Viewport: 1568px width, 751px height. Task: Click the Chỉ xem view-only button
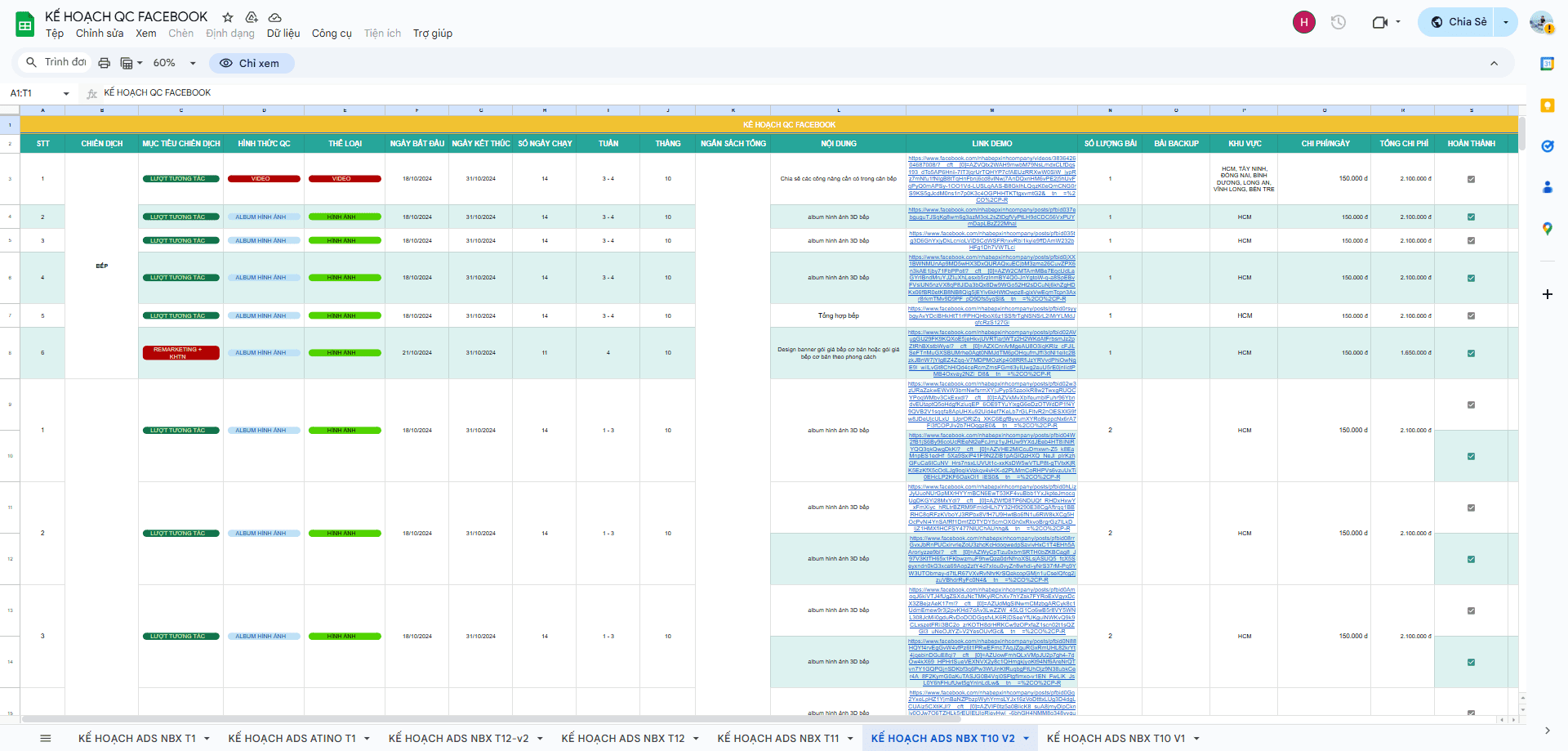(251, 63)
